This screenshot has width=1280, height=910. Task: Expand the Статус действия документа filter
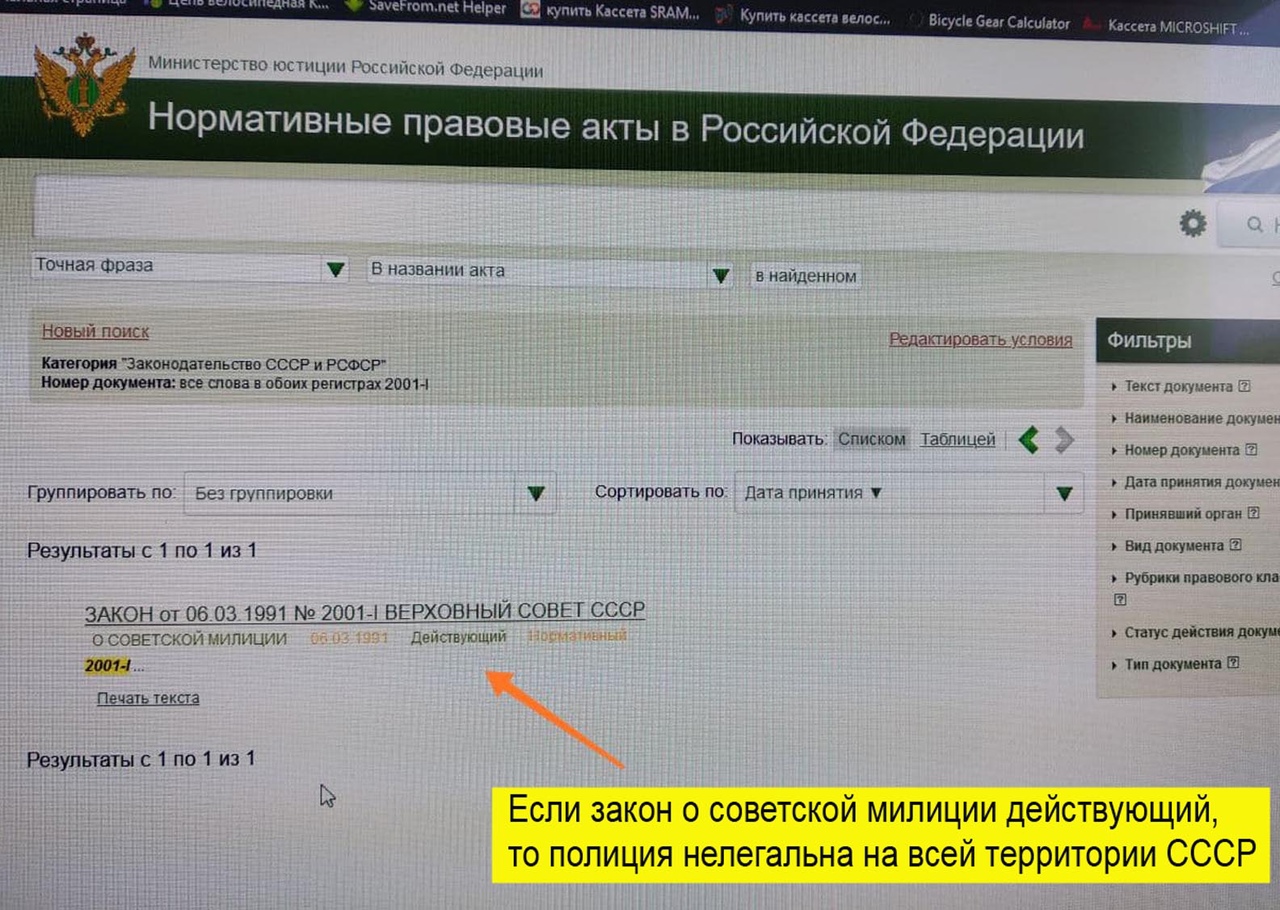[1195, 632]
